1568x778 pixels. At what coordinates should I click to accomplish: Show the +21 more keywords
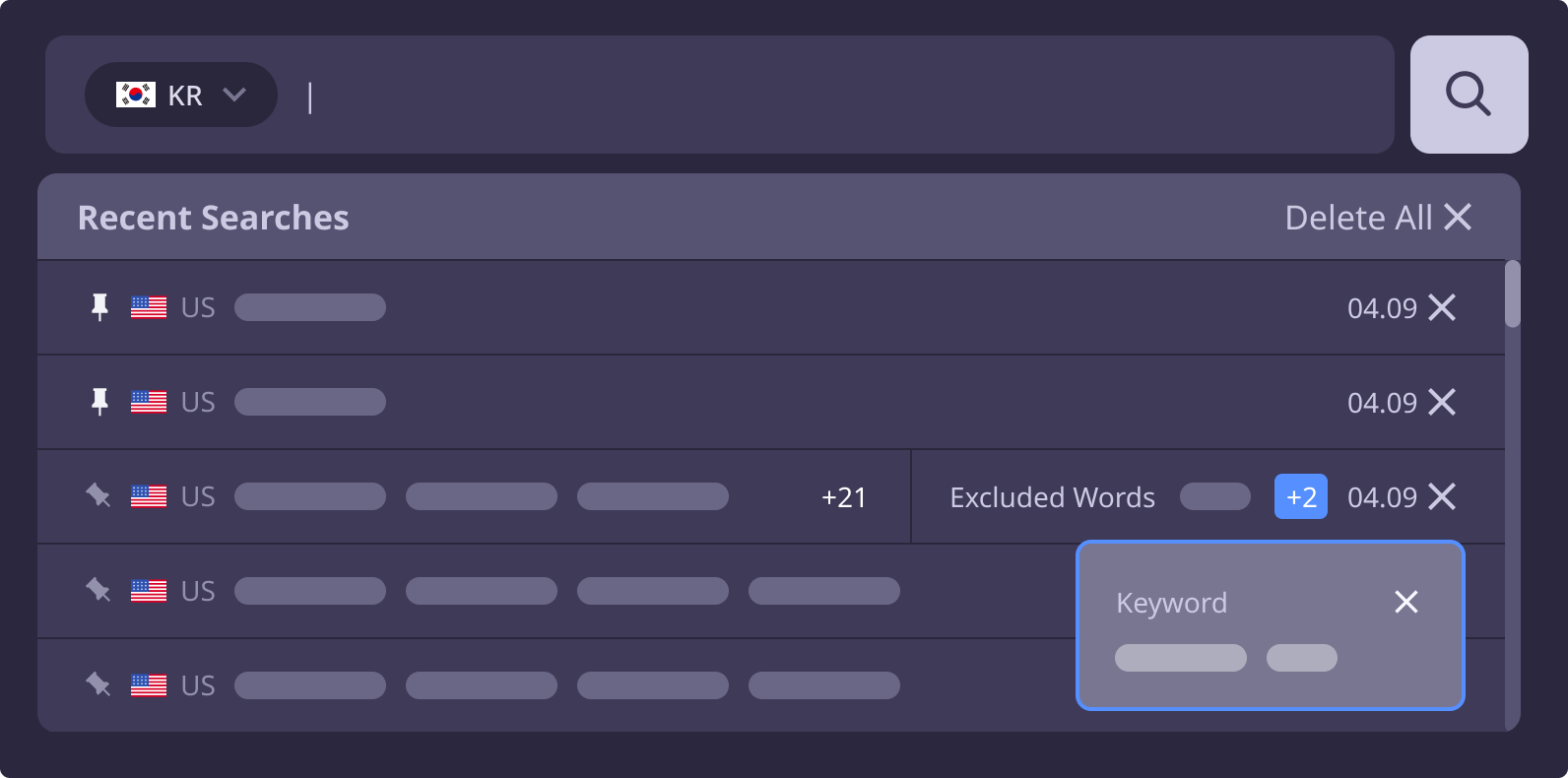click(844, 497)
